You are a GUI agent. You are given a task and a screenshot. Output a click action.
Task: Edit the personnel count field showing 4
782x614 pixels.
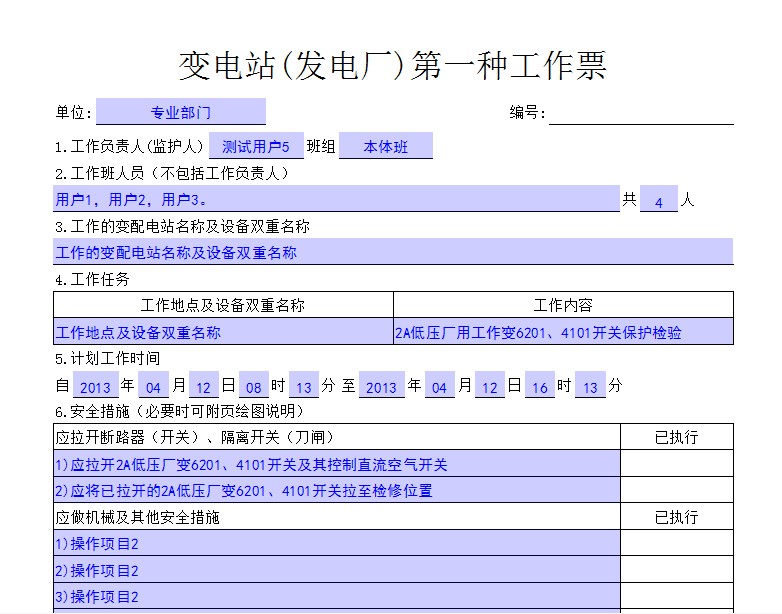point(659,200)
